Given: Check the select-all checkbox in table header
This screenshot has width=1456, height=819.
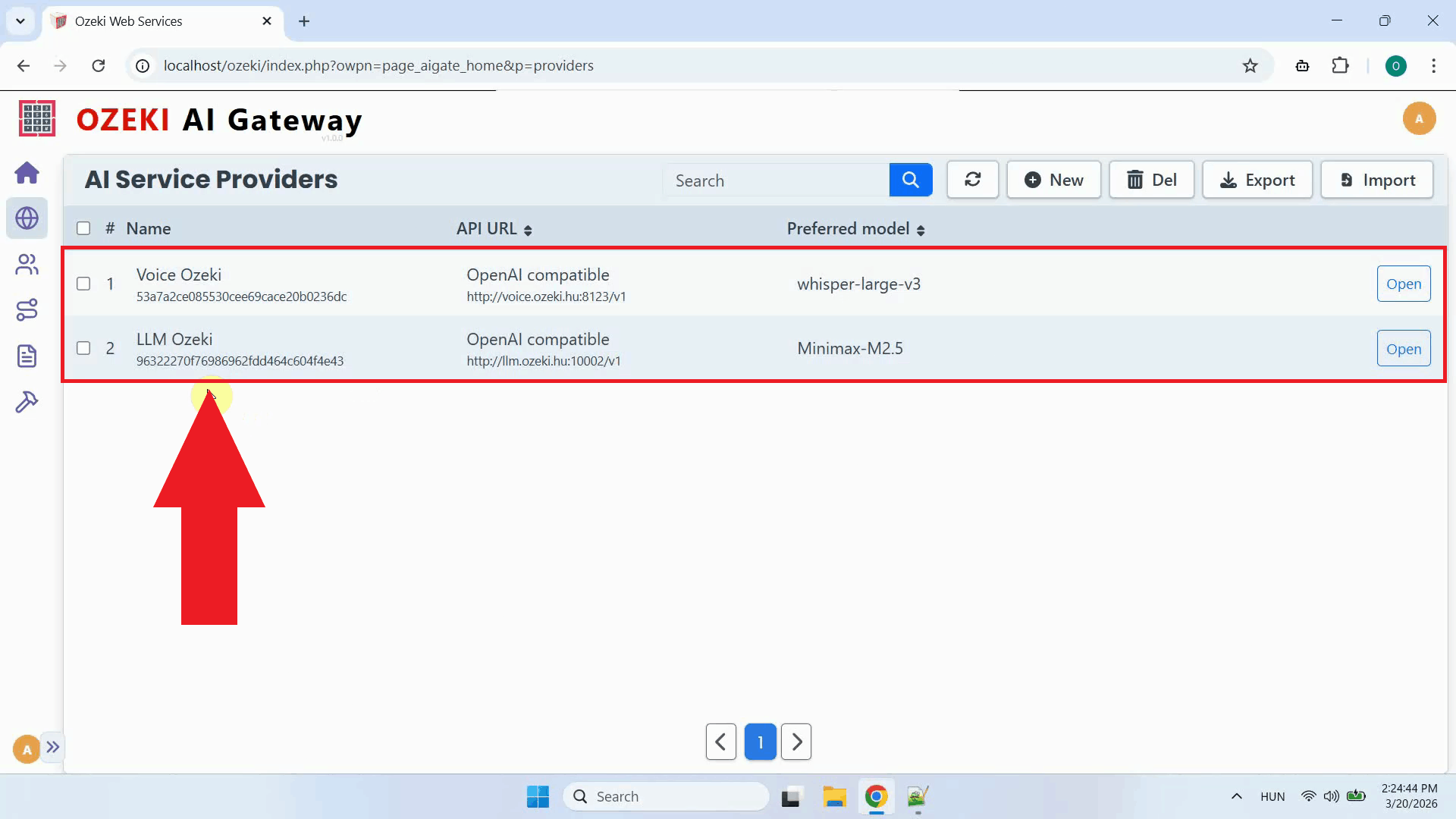Looking at the screenshot, I should coord(83,227).
